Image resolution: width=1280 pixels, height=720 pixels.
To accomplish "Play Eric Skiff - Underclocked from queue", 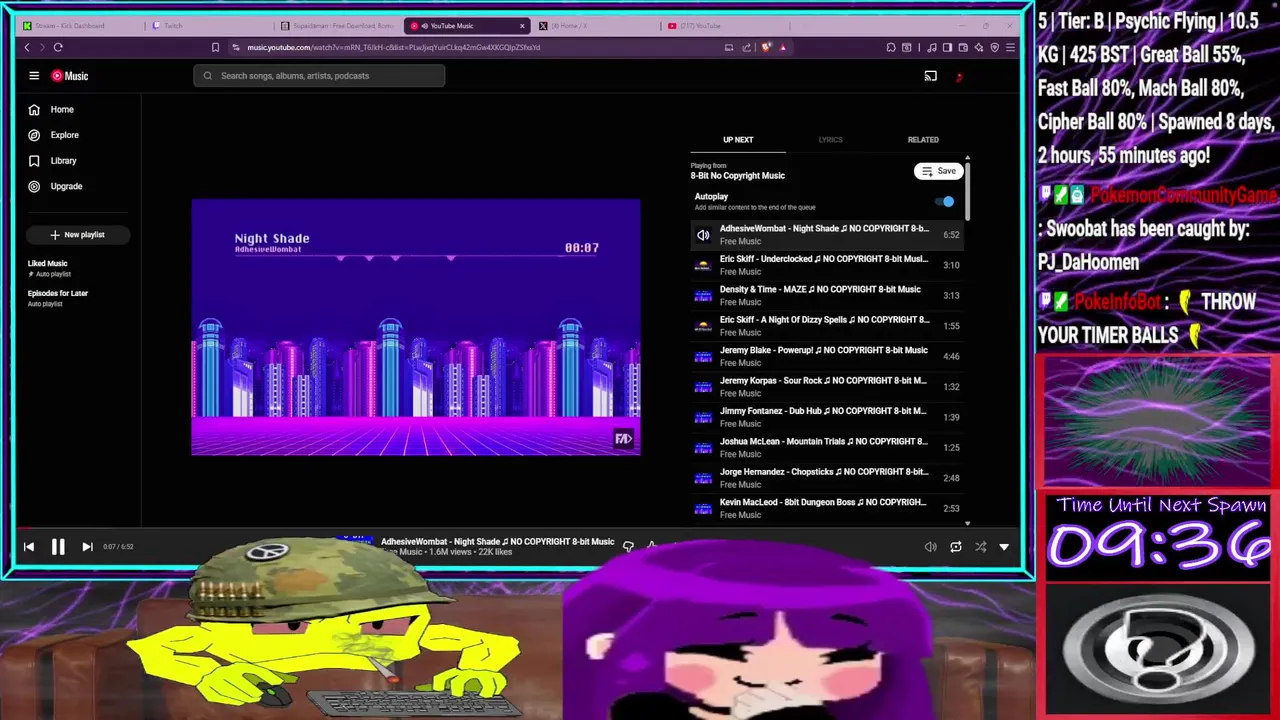I will pyautogui.click(x=826, y=265).
